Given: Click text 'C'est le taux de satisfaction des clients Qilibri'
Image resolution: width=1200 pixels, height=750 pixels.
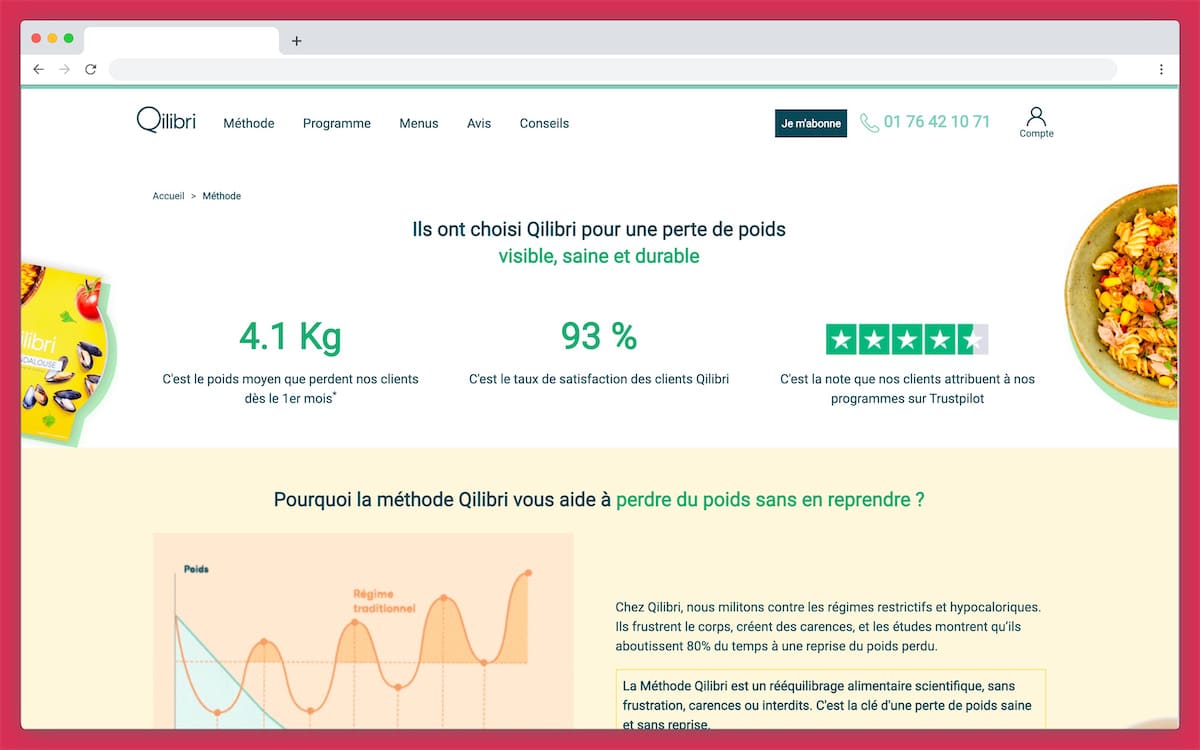Looking at the screenshot, I should (599, 379).
